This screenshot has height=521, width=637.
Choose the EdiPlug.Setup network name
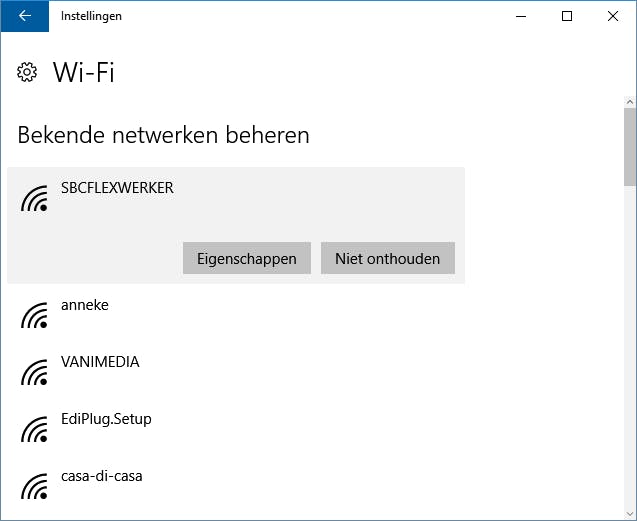tap(106, 419)
